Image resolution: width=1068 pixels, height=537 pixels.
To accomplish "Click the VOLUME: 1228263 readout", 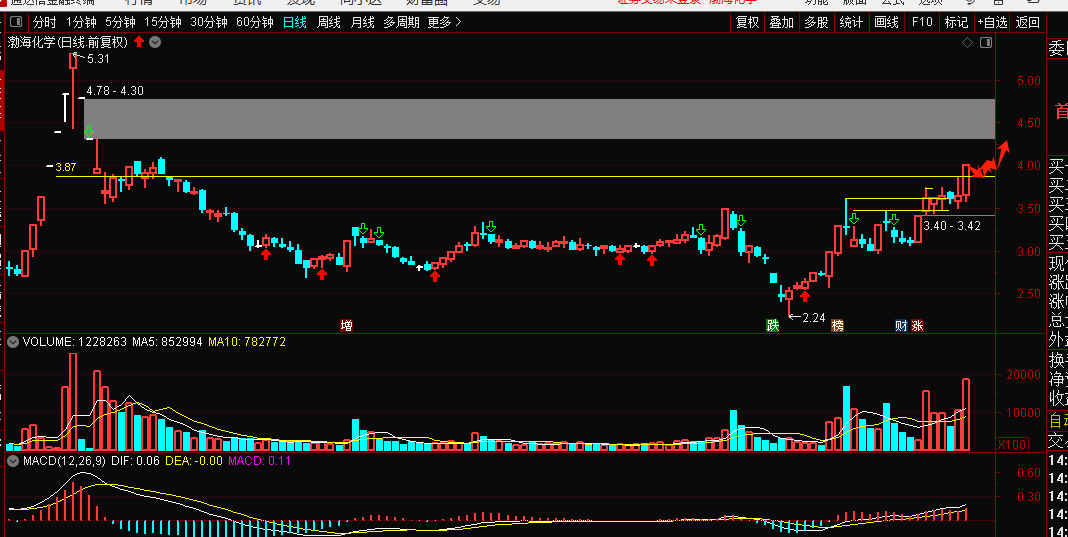I will click(x=75, y=342).
